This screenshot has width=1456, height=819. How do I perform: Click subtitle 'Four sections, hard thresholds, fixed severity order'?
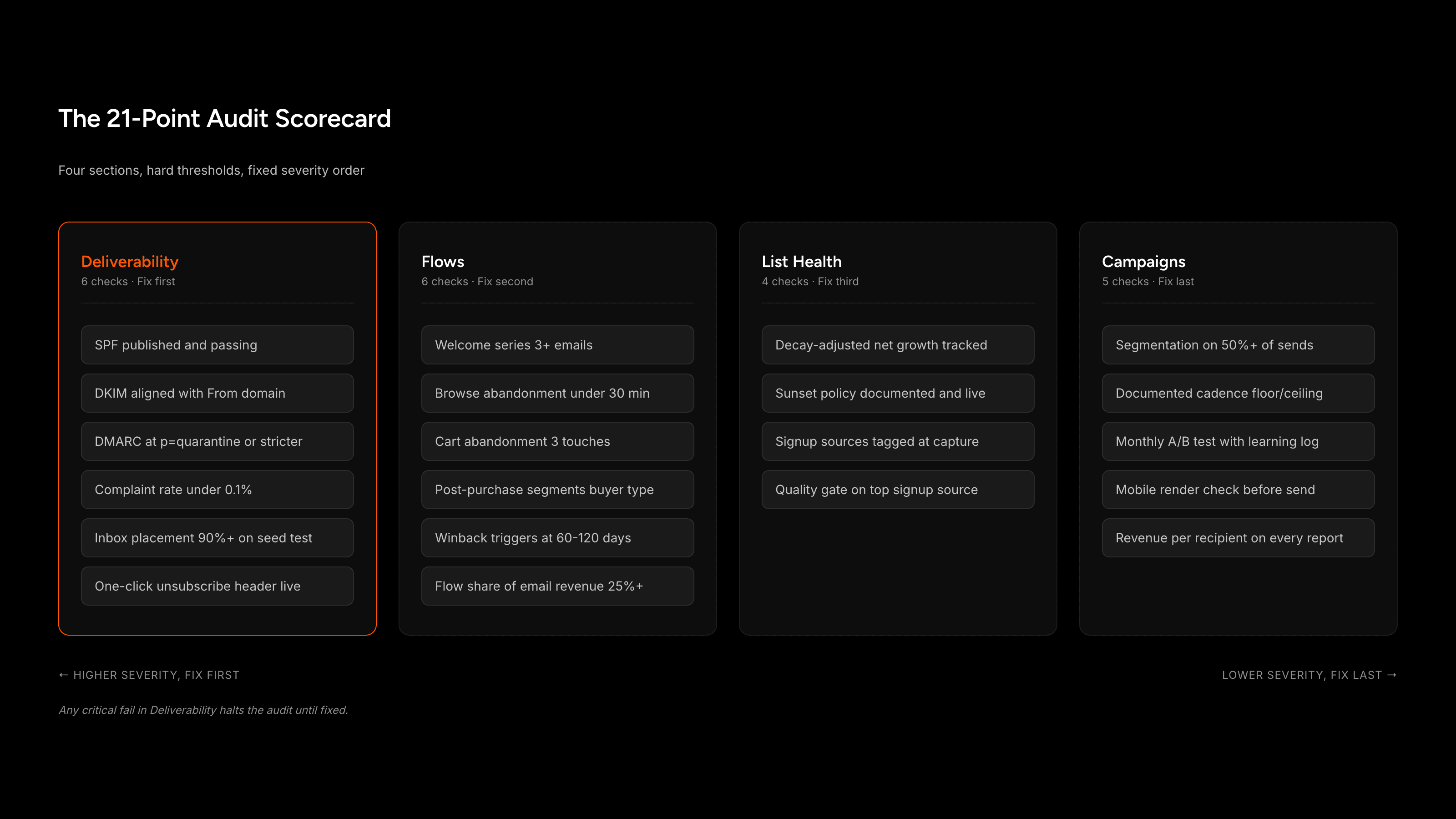(x=212, y=170)
